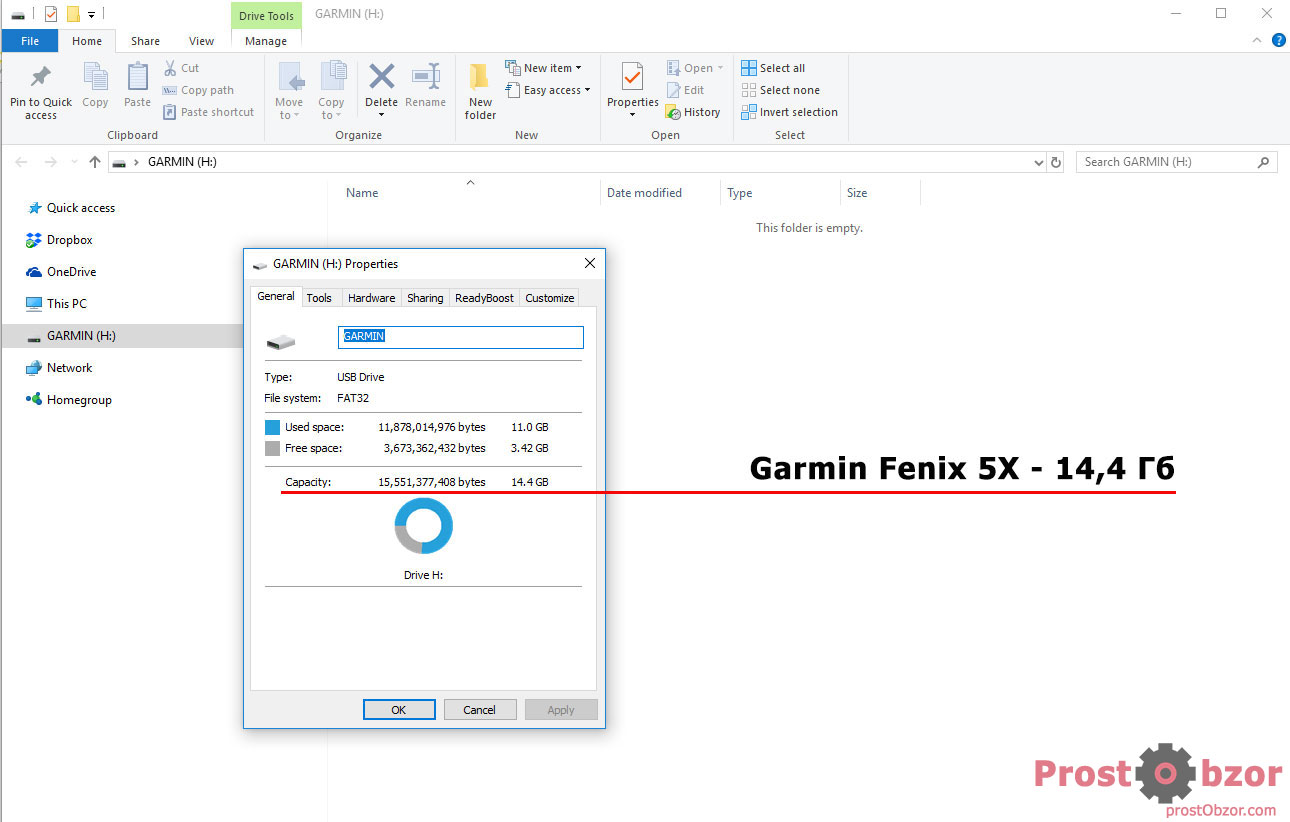This screenshot has width=1290, height=822.
Task: Create a New folder from ribbon
Action: 480,78
